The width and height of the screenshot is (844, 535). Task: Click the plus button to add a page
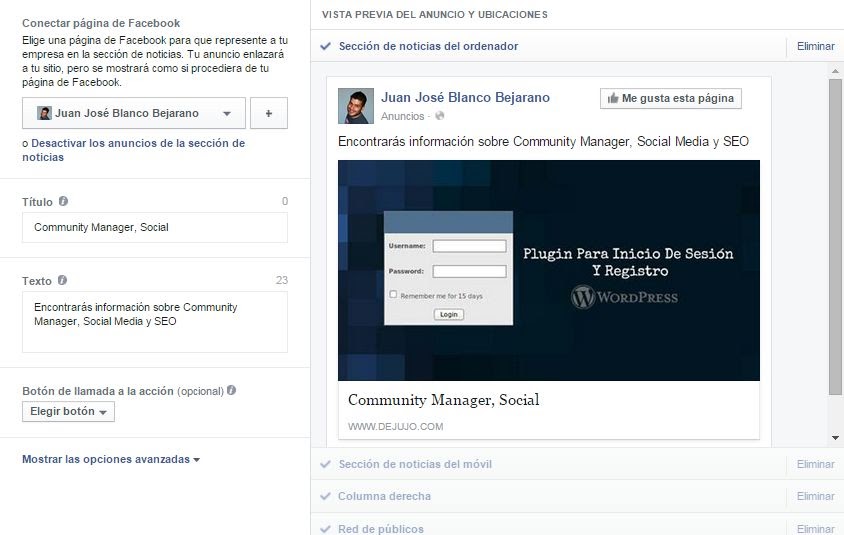(269, 113)
